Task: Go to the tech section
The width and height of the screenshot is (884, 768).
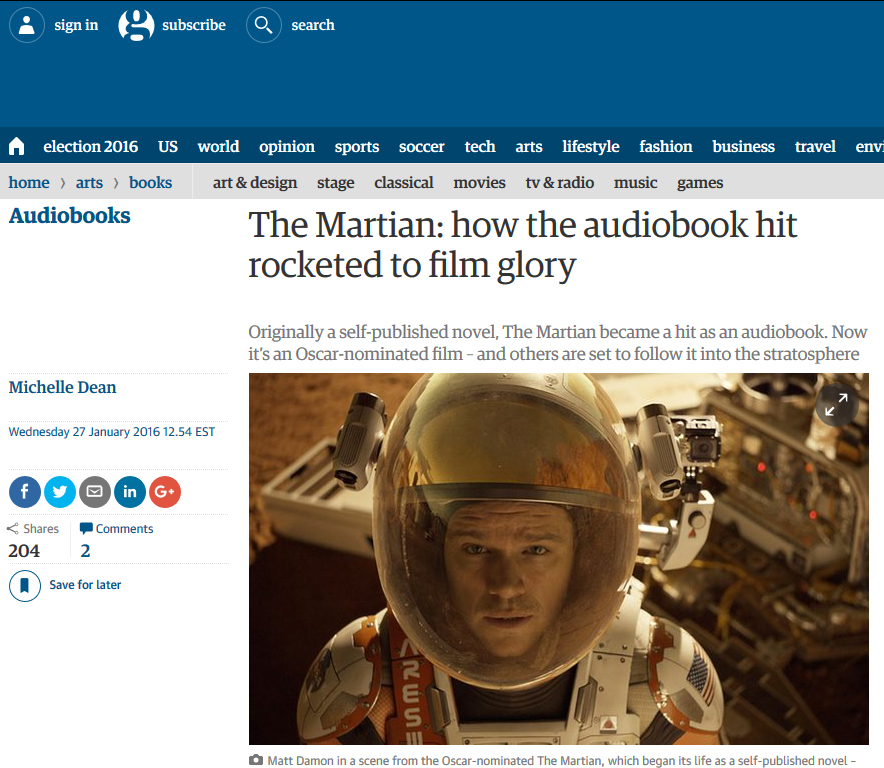Action: pyautogui.click(x=480, y=147)
